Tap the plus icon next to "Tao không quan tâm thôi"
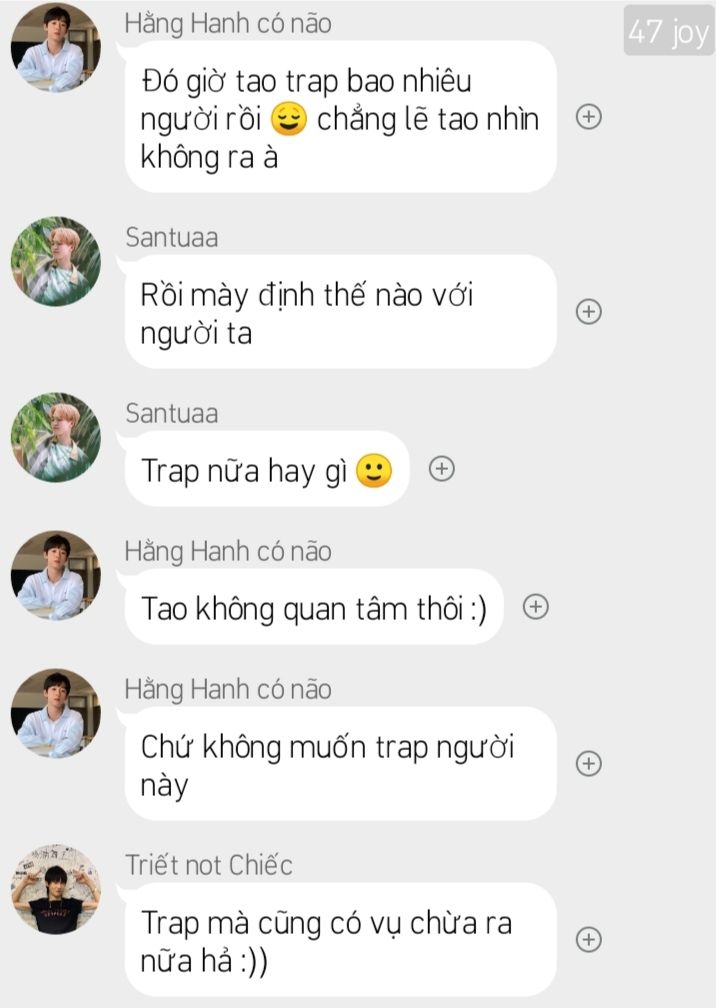This screenshot has height=1008, width=716. 535,606
